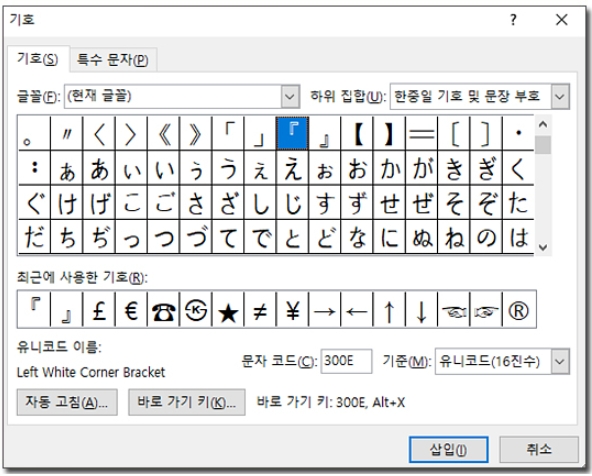Click the 삽입 insert button
Screen dimensions: 592x476
tap(449, 449)
